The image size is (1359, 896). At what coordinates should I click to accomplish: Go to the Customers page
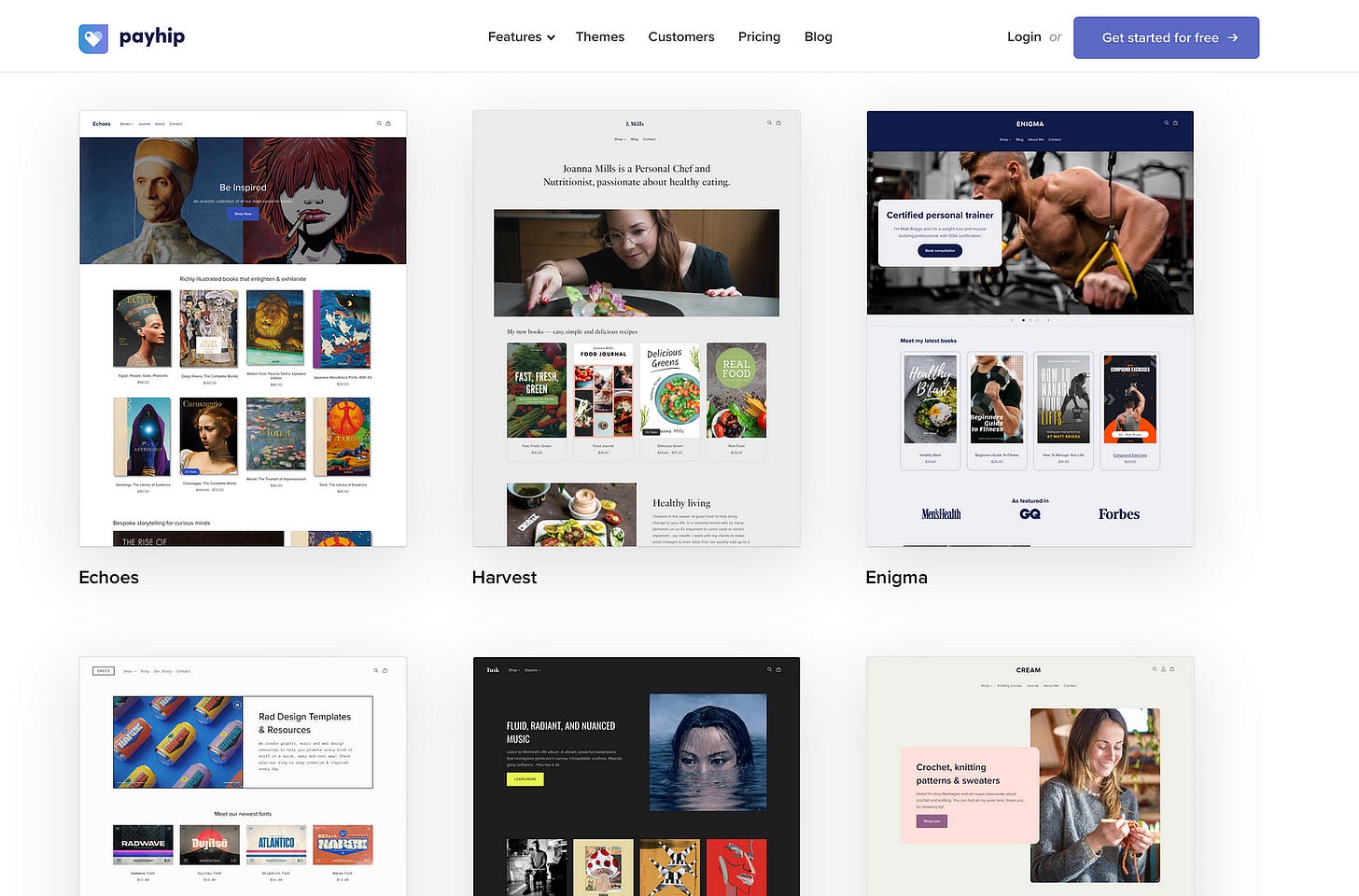681,37
